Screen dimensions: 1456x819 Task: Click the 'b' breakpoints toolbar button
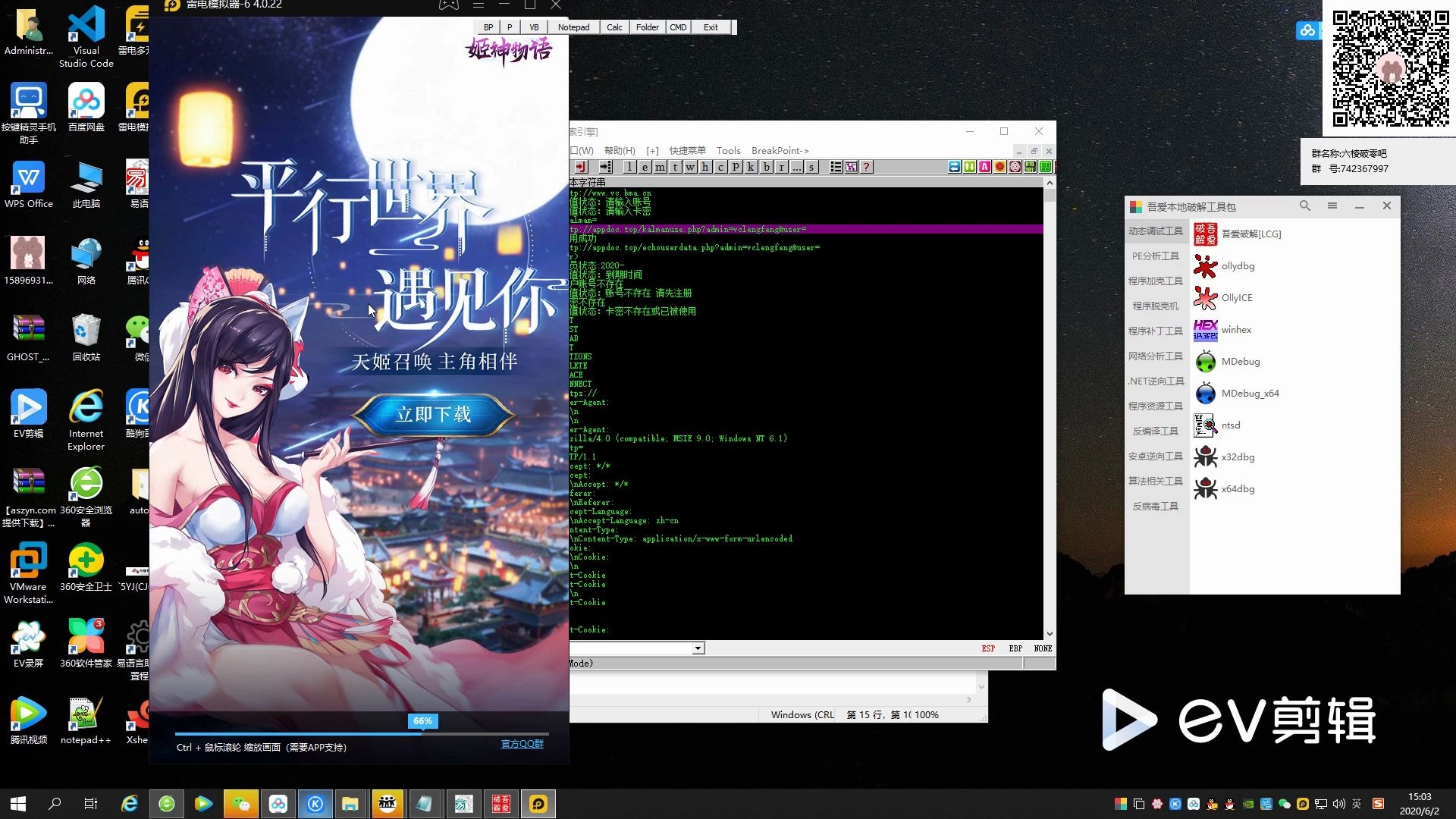click(x=767, y=167)
